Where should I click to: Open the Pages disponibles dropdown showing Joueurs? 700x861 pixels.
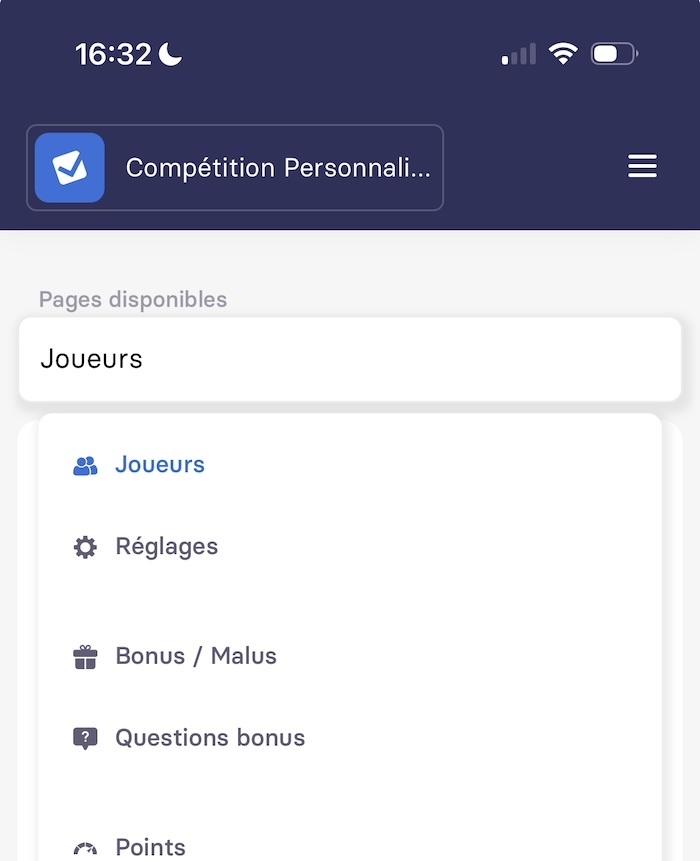(350, 359)
